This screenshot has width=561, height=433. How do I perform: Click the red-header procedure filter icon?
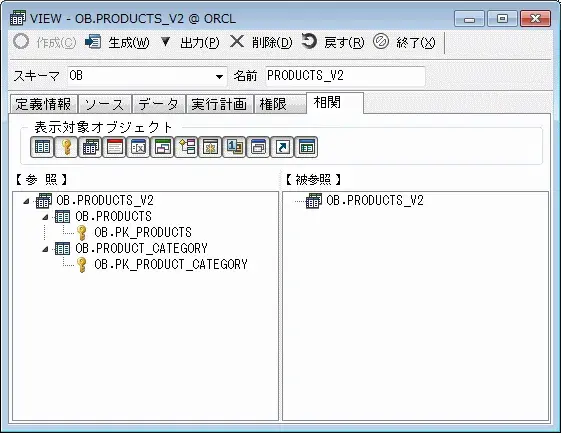pos(114,147)
